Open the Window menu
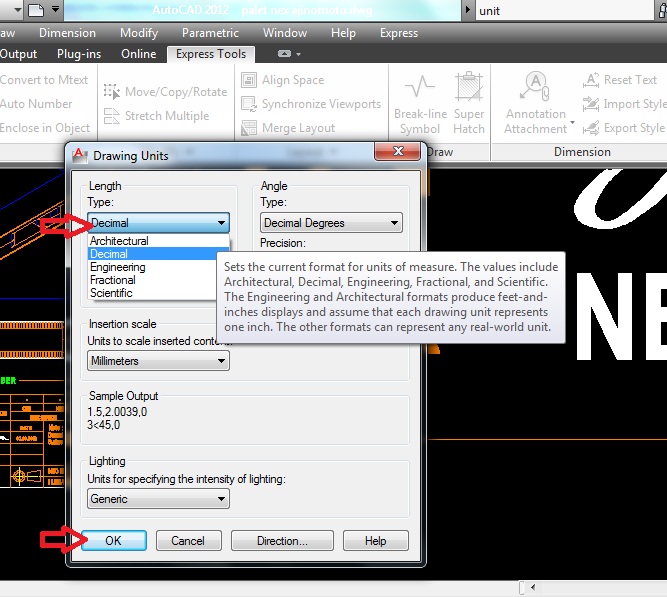Screen dimensions: 667x597 (285, 33)
